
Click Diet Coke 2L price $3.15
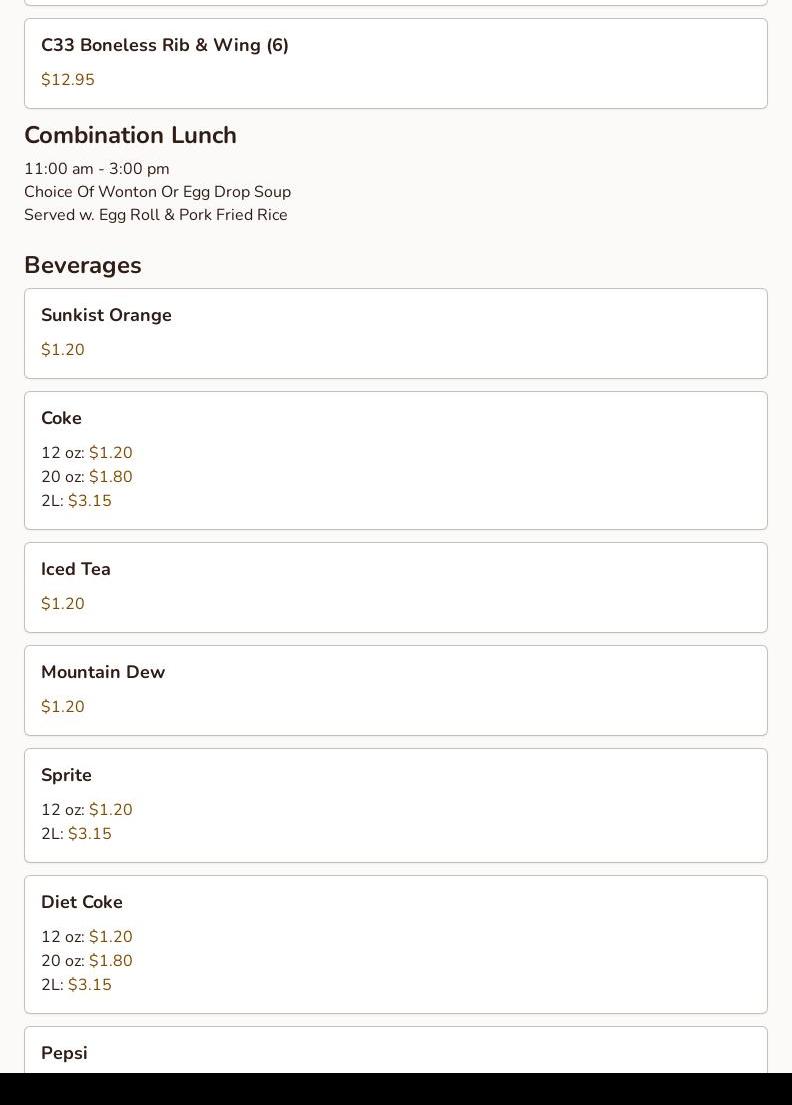89,985
